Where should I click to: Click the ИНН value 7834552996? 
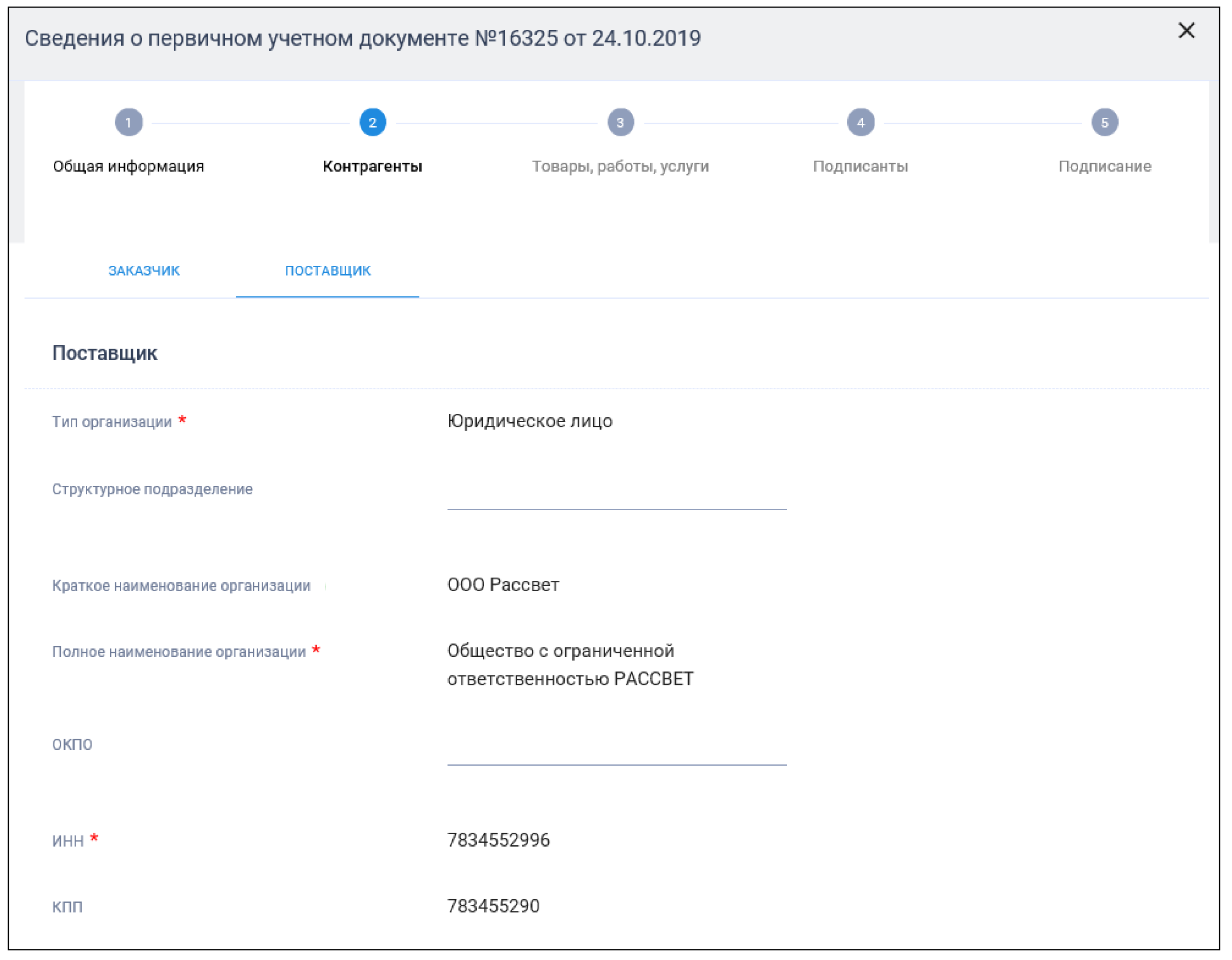point(498,840)
